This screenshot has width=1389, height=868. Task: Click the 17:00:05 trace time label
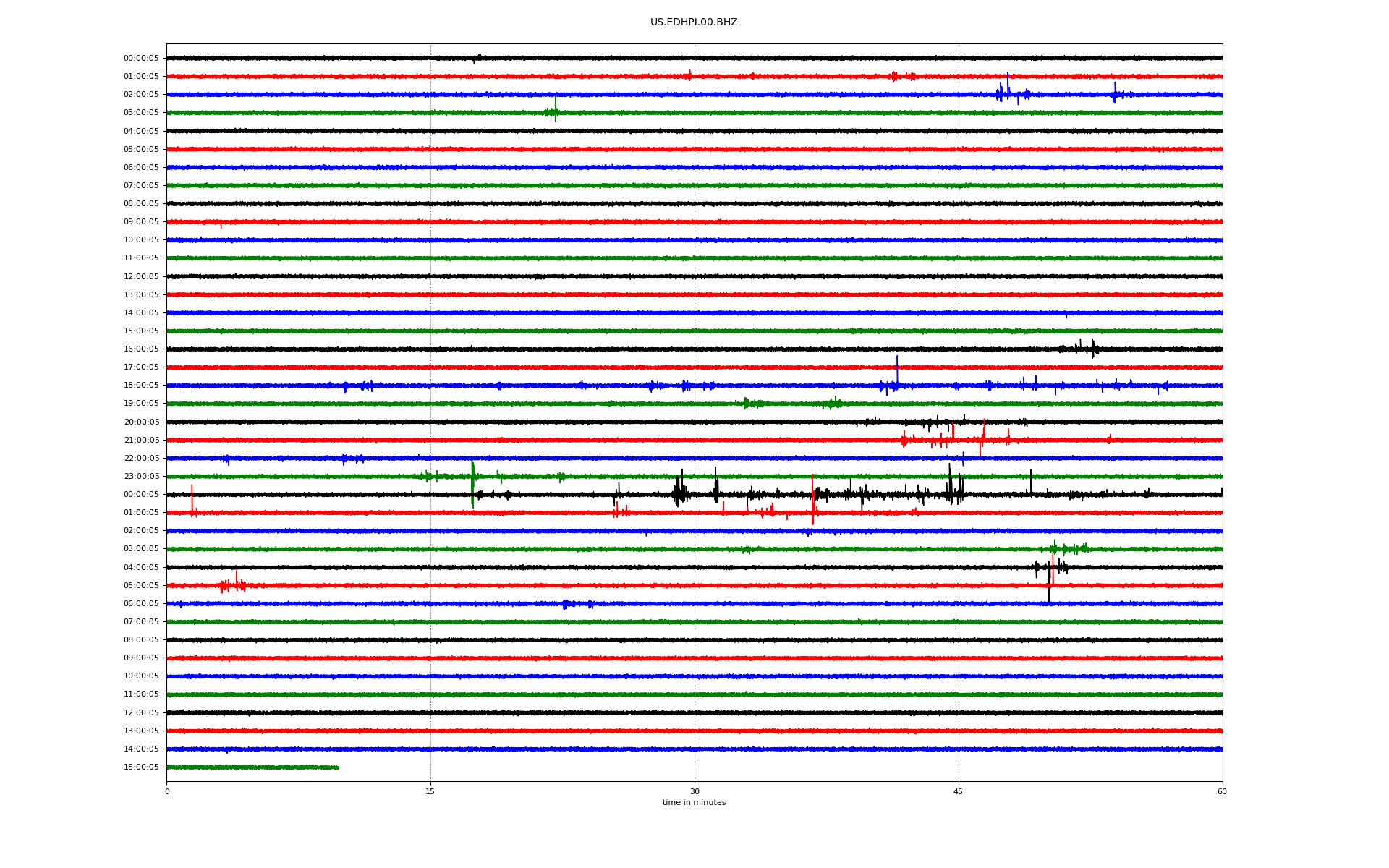pyautogui.click(x=141, y=367)
